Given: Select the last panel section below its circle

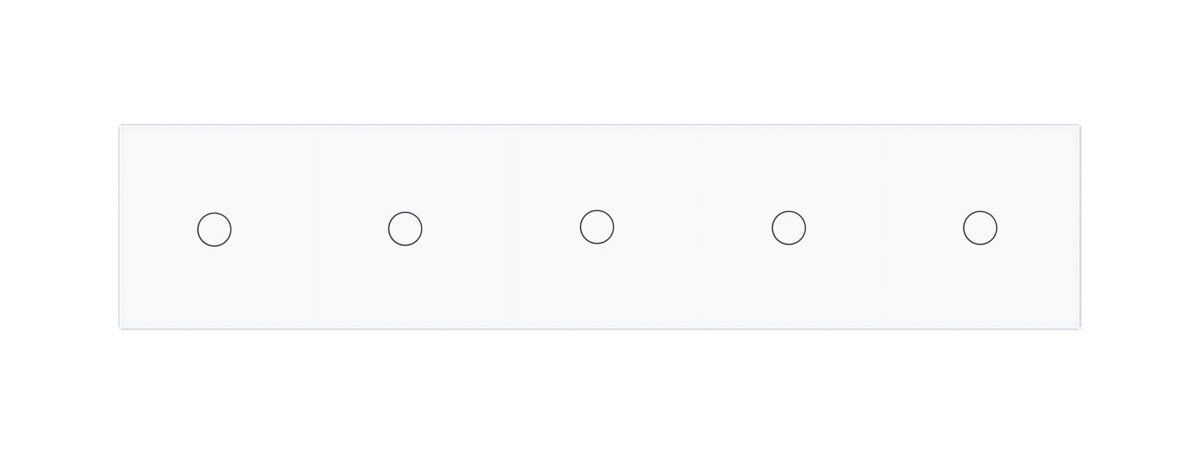Looking at the screenshot, I should 980,287.
